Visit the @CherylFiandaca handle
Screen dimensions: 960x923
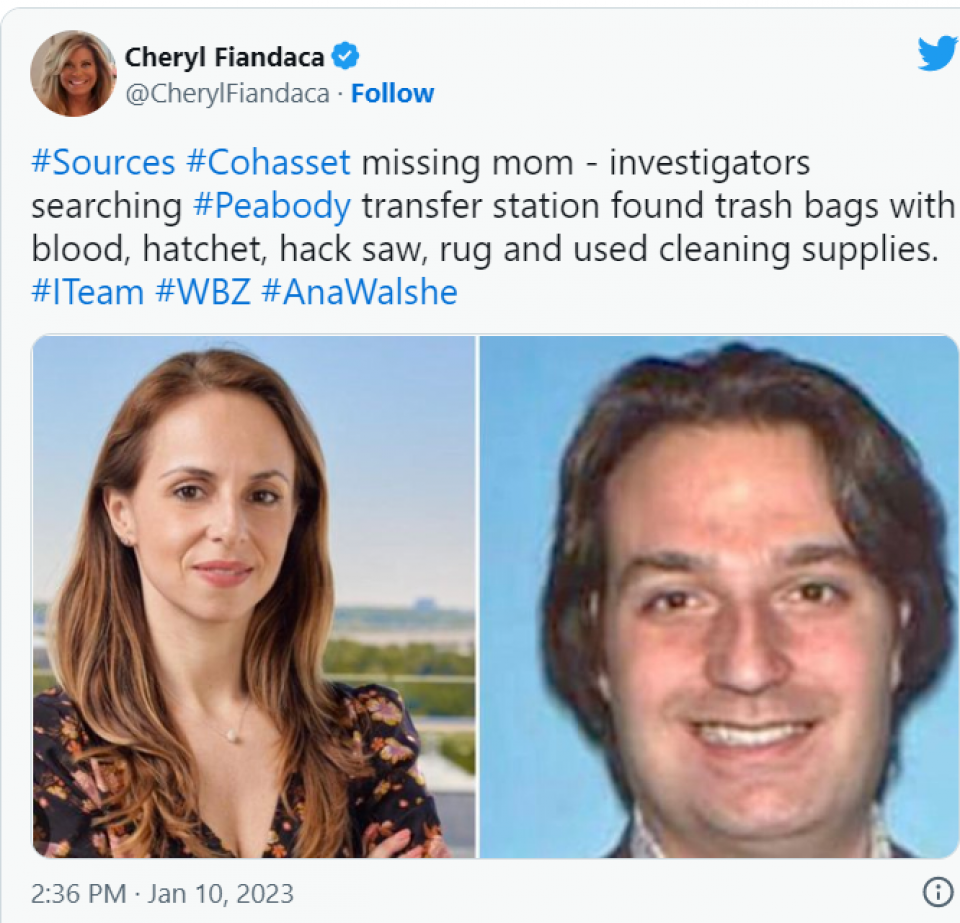(227, 94)
